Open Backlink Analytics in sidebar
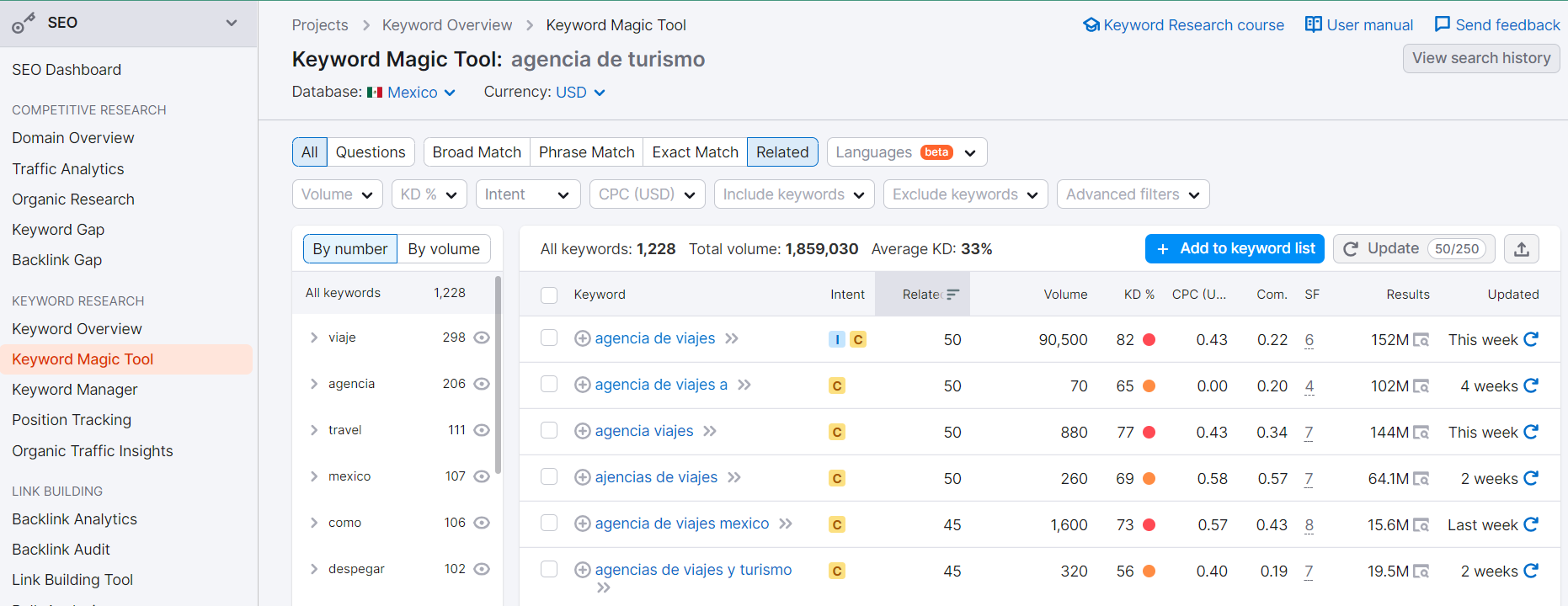Viewport: 1568px width, 606px height. pyautogui.click(x=74, y=519)
